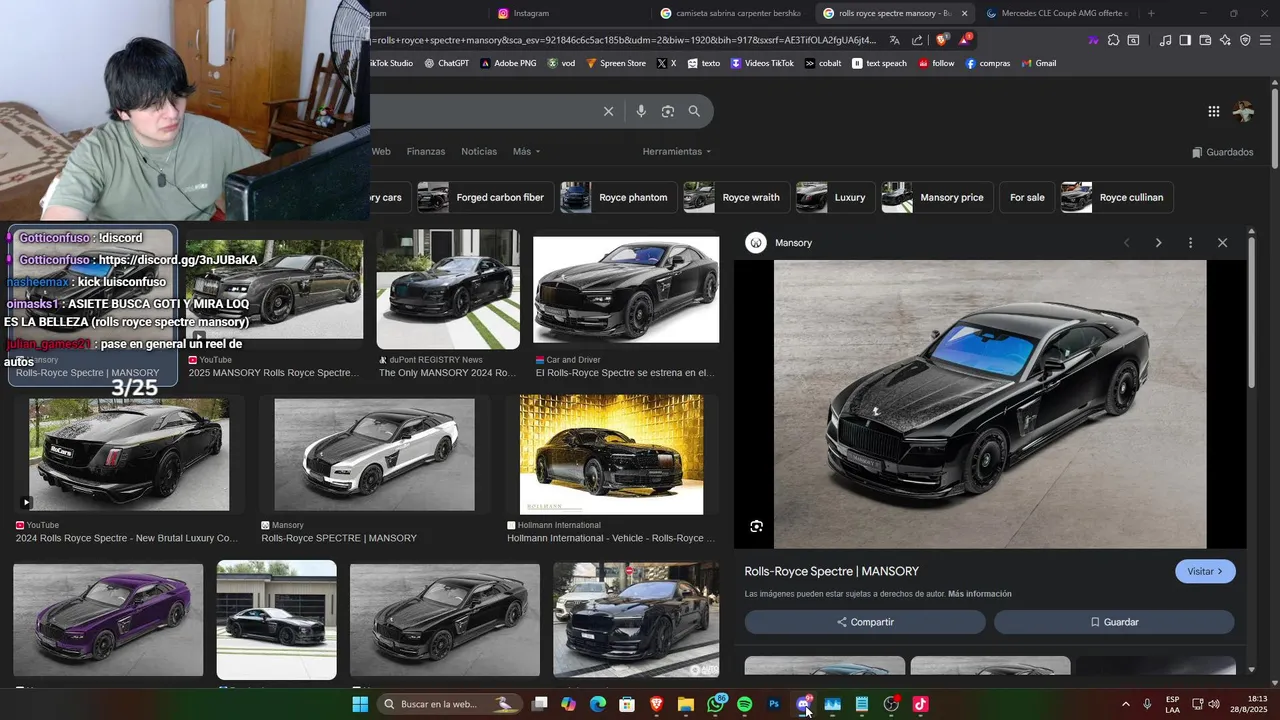Toggle the browser sidebar panel icon

coord(1185,41)
